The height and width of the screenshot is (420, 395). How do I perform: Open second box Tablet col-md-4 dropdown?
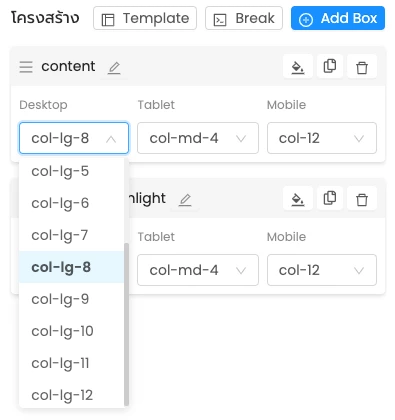coord(198,270)
